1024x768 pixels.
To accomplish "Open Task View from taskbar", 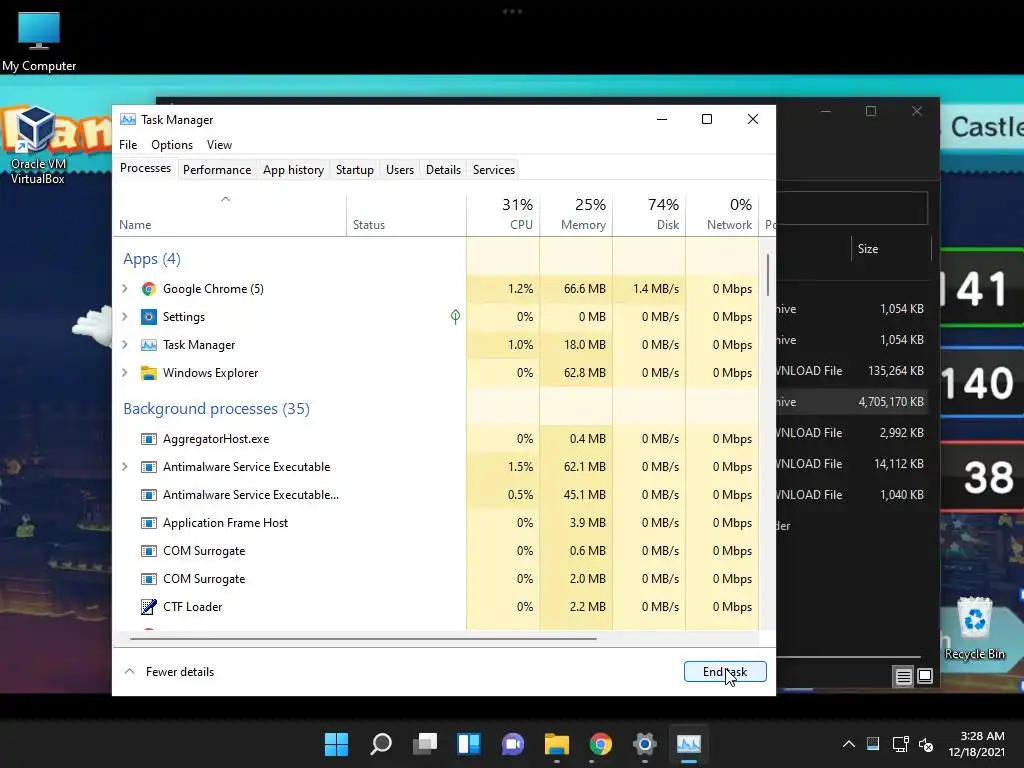I will (x=425, y=744).
